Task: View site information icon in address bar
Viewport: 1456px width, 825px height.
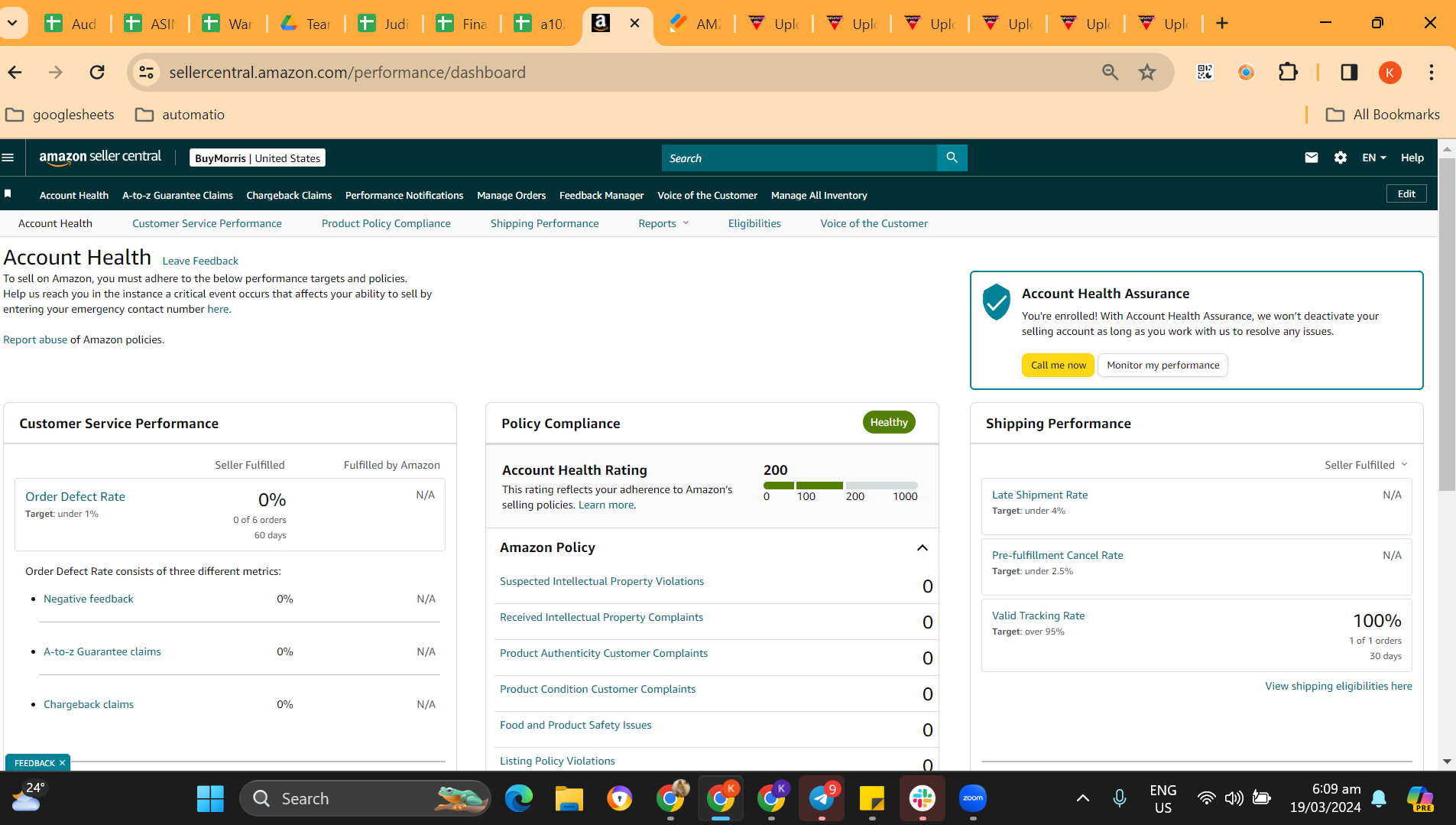Action: 145,72
